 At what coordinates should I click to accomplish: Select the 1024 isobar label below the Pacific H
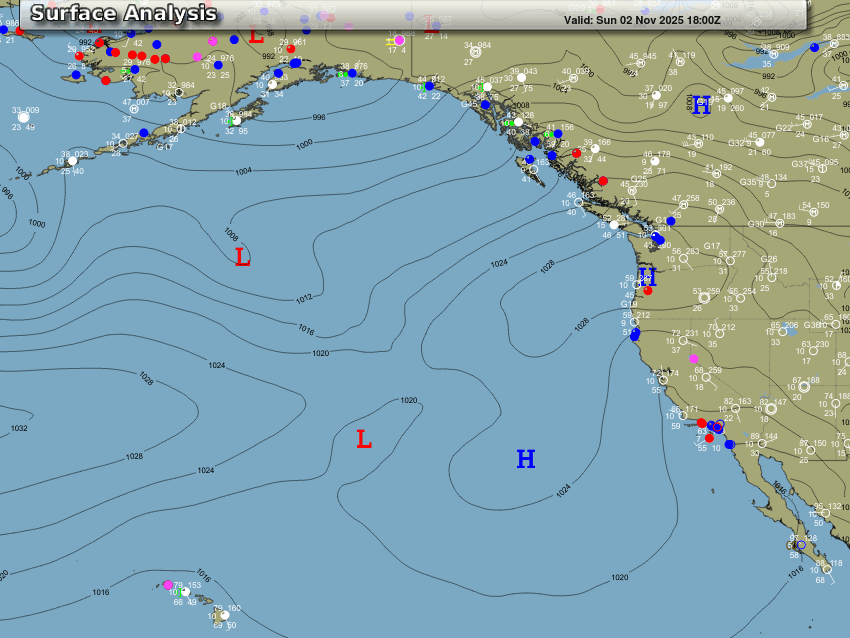click(563, 489)
